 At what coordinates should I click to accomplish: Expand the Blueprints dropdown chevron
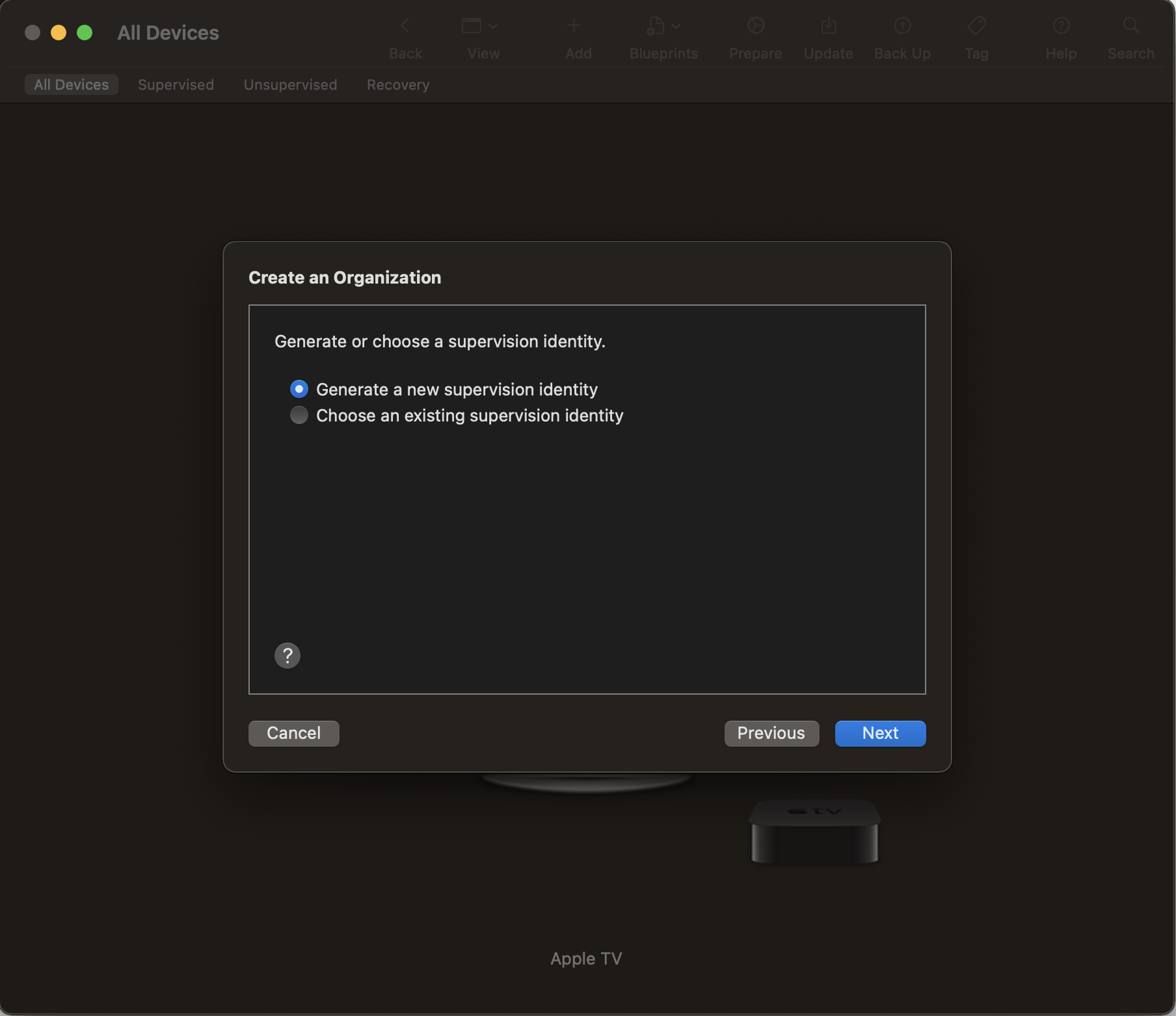coord(676,27)
